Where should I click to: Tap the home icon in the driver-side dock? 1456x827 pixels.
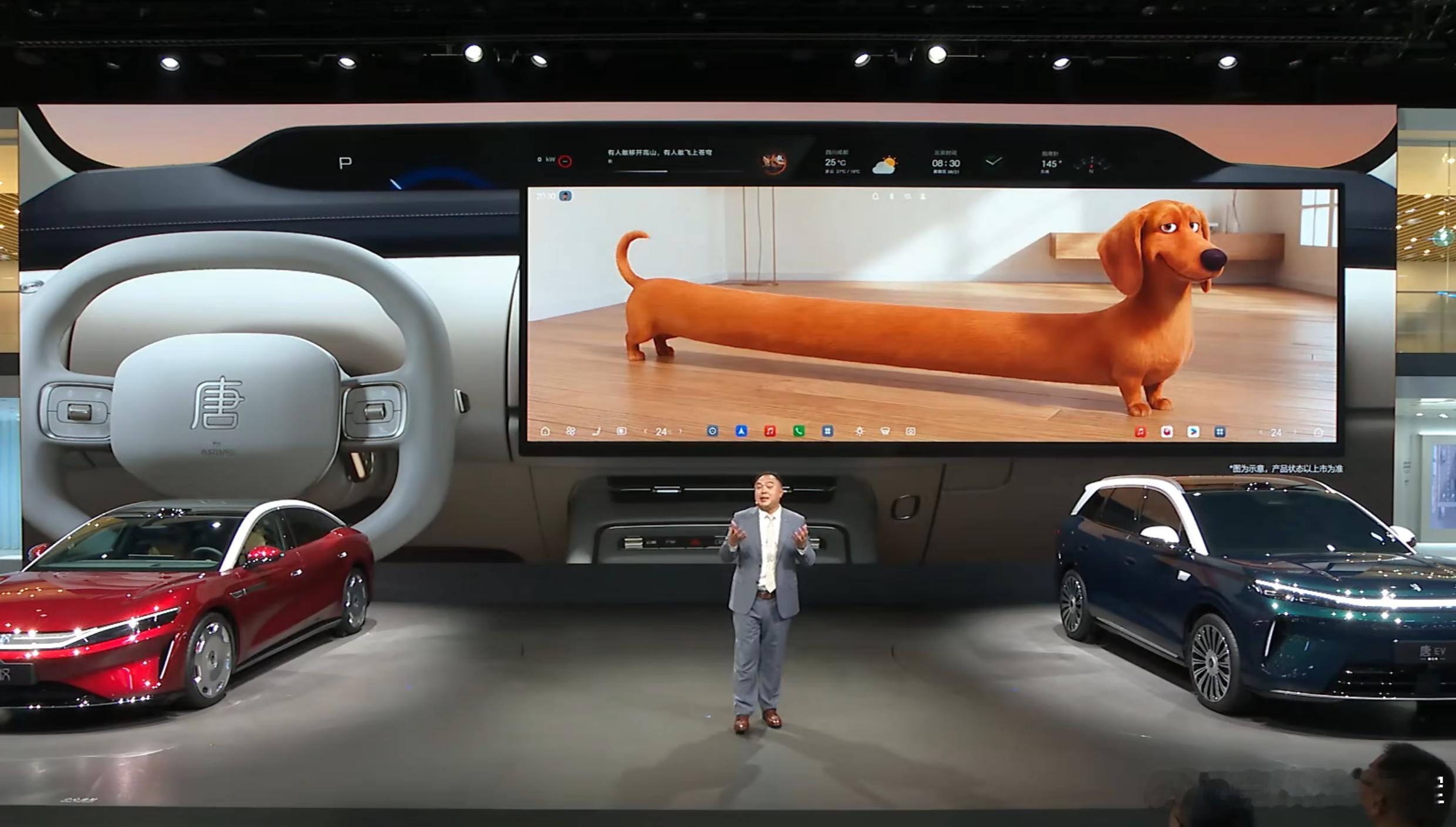tap(545, 431)
